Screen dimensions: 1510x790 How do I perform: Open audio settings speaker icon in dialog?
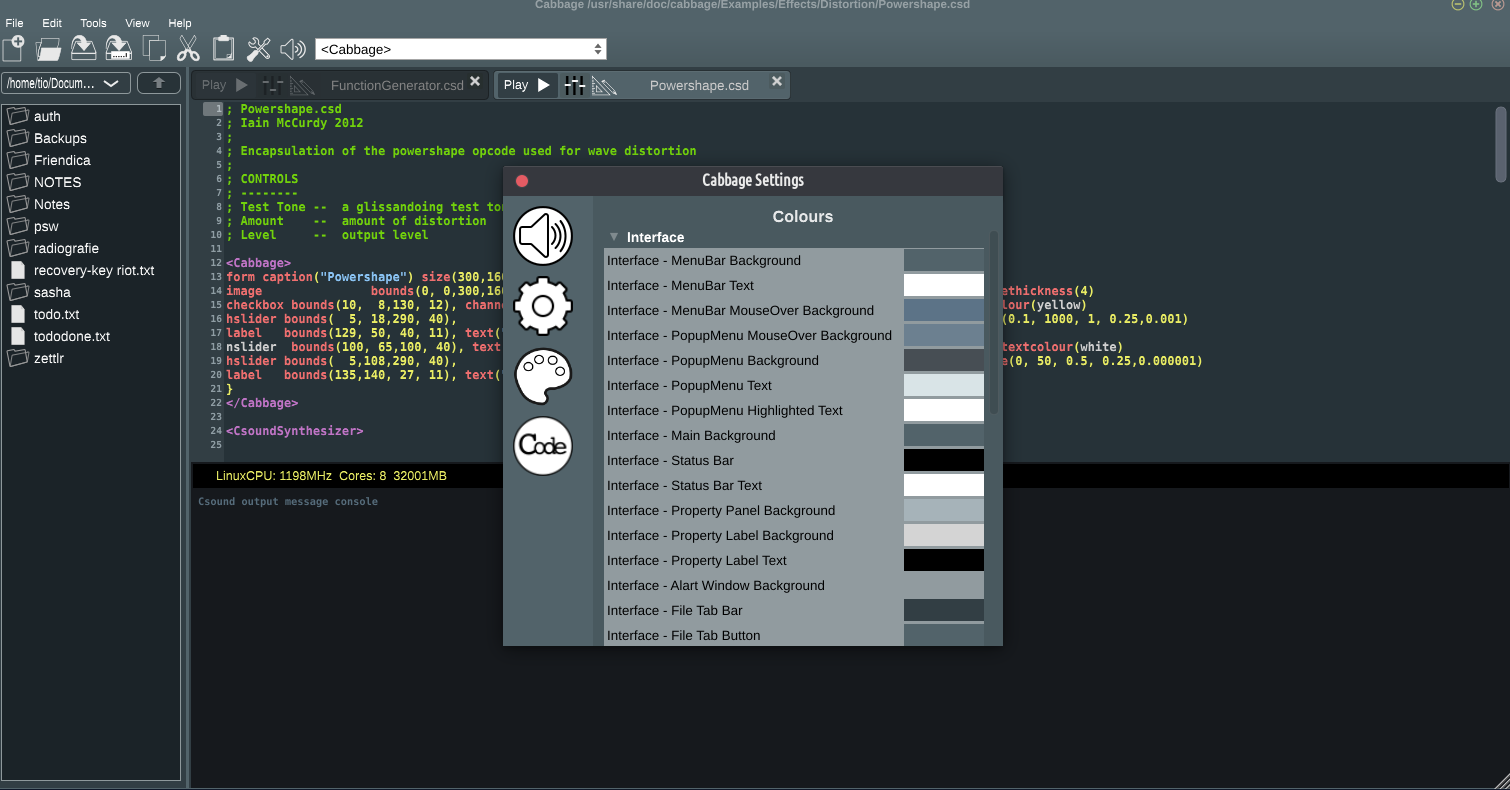pos(543,237)
